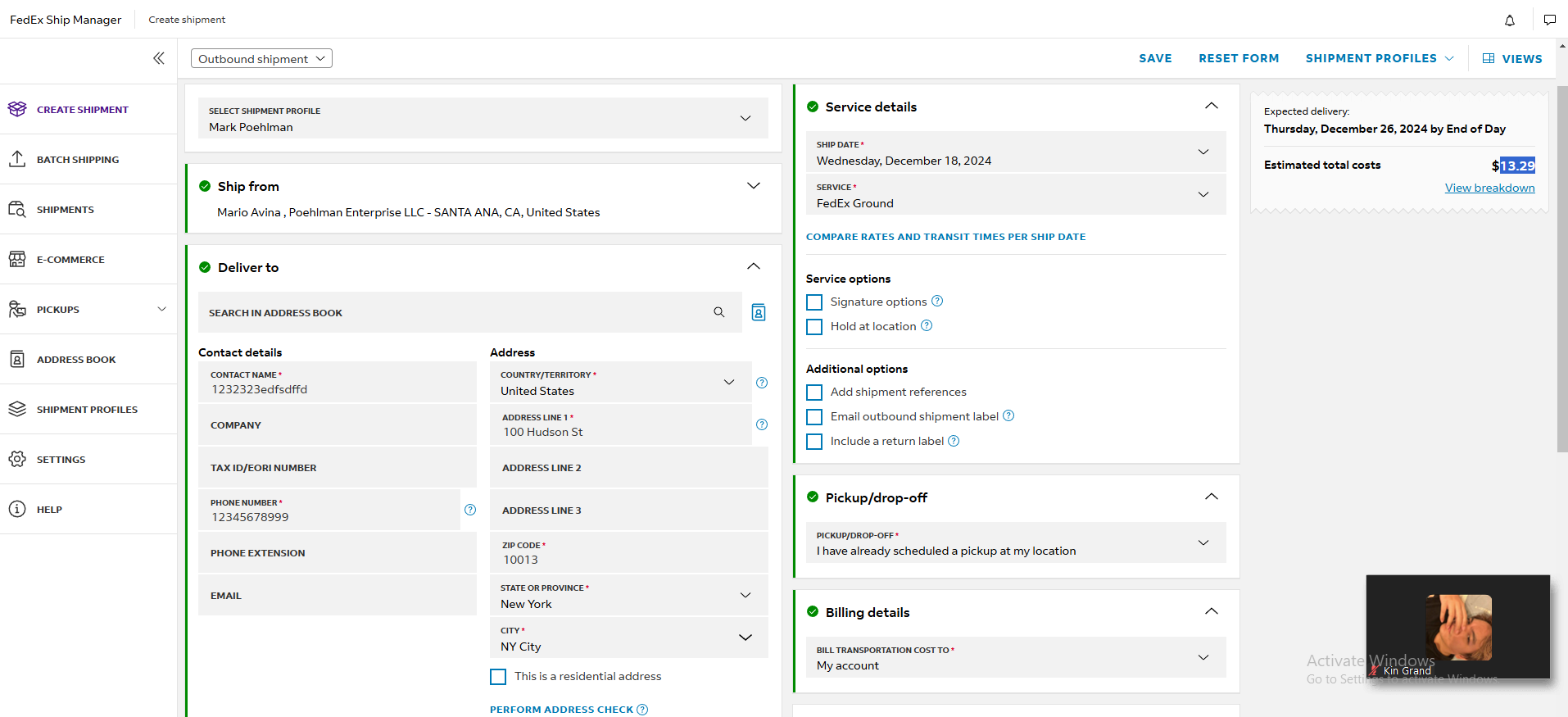Click the page vertical scrollbar
This screenshot has height=717, width=1568.
pos(1562,268)
